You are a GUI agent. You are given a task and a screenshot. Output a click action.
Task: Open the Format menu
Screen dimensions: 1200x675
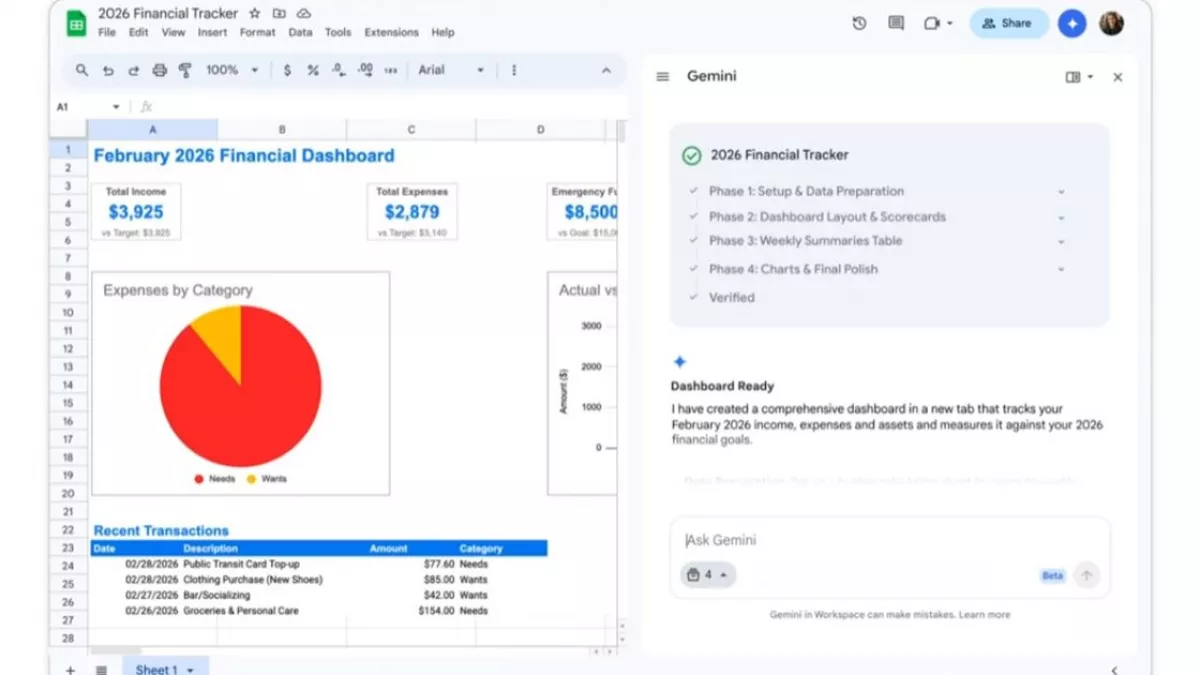point(257,32)
